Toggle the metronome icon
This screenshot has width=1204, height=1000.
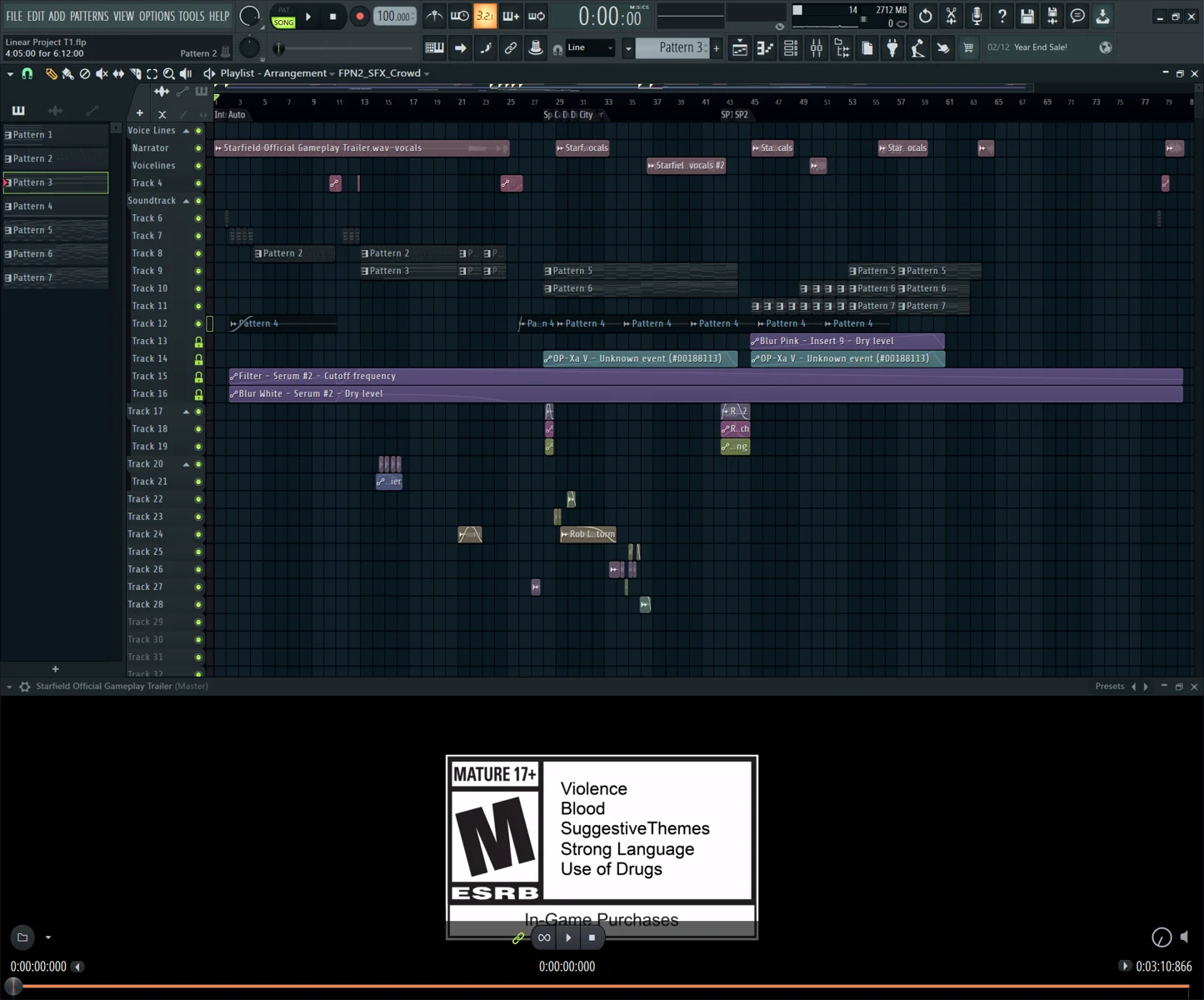click(x=435, y=16)
